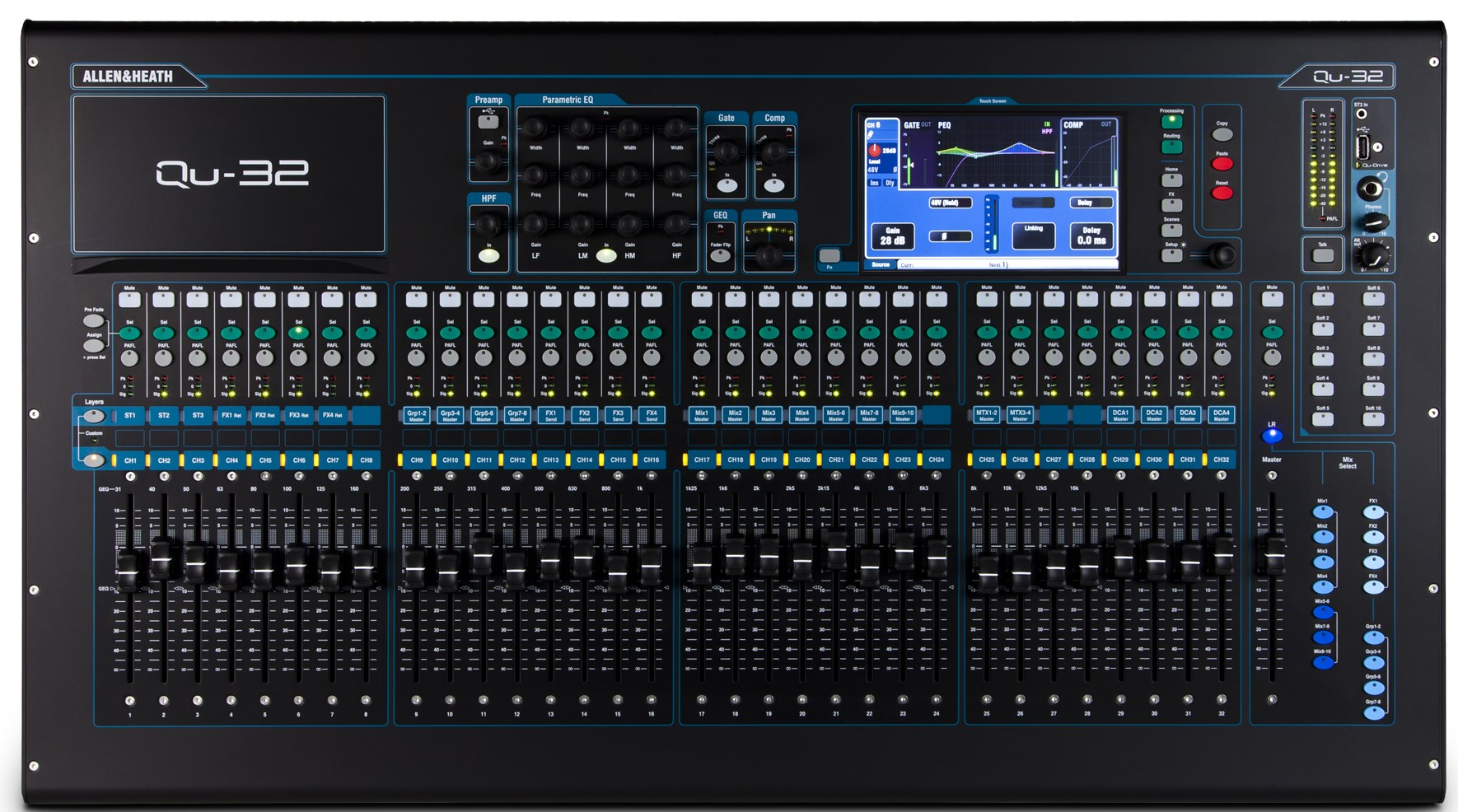Tap the PEQ curve display on screen
Screen dimensions: 1458x812
coord(997,154)
